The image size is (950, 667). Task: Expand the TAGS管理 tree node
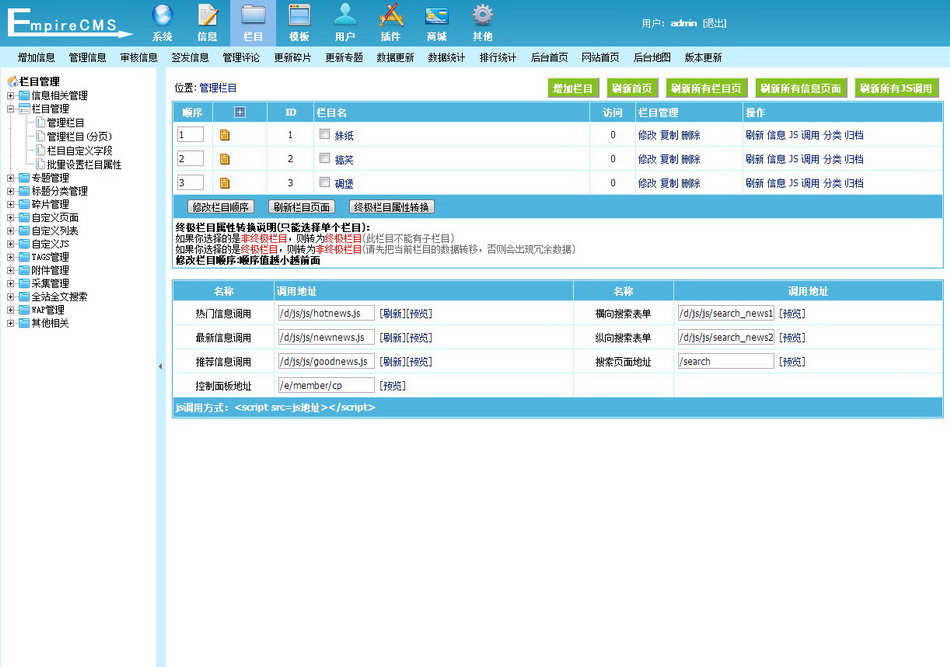tap(10, 257)
